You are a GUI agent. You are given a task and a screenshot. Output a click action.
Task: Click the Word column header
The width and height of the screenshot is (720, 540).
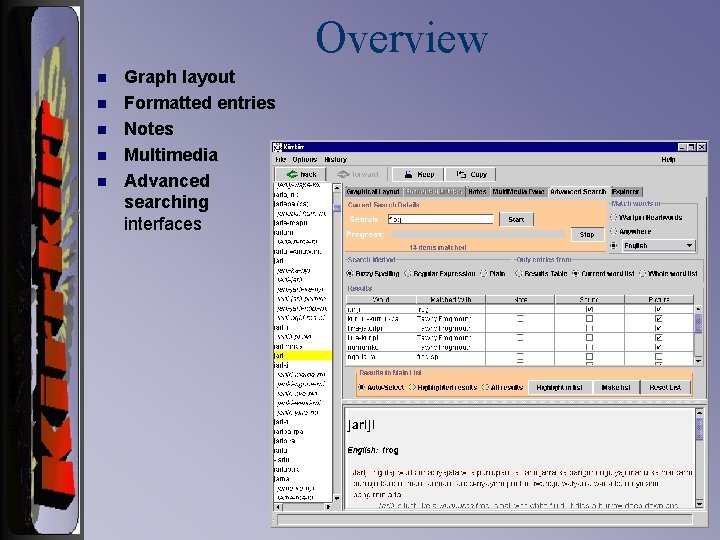381,299
